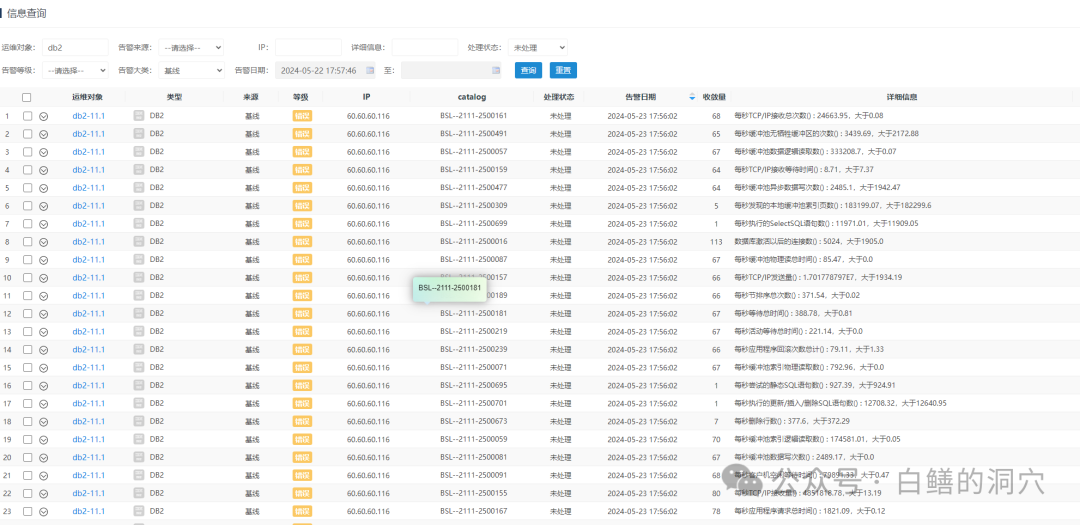This screenshot has width=1080, height=525.
Task: Click DB2 type icon in row 3
Action: [138, 152]
